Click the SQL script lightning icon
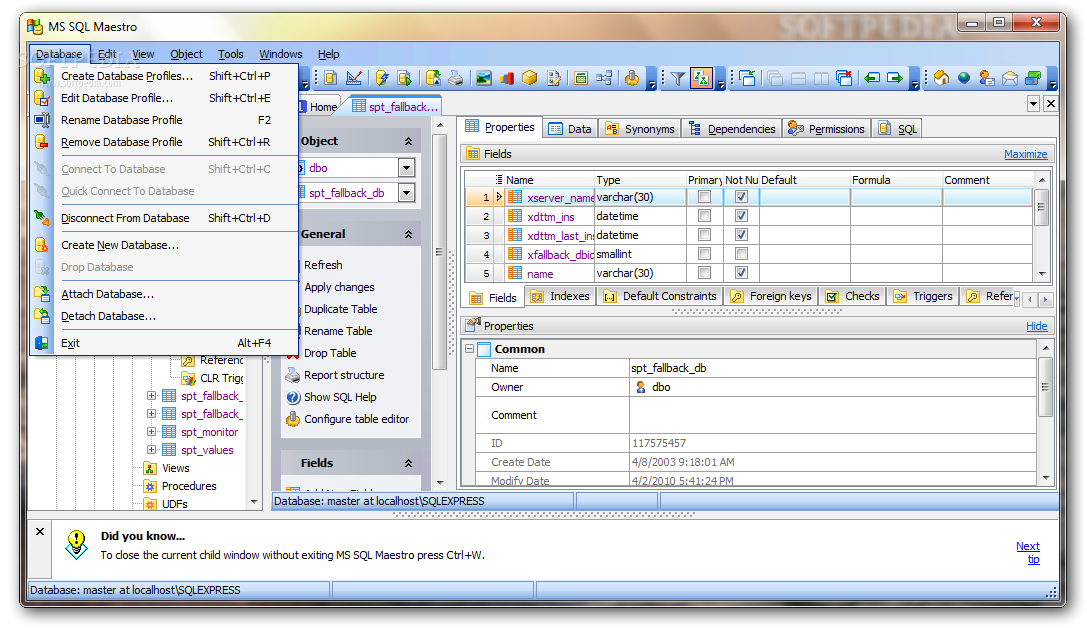Viewport: 1087px width, 628px height. click(x=382, y=78)
